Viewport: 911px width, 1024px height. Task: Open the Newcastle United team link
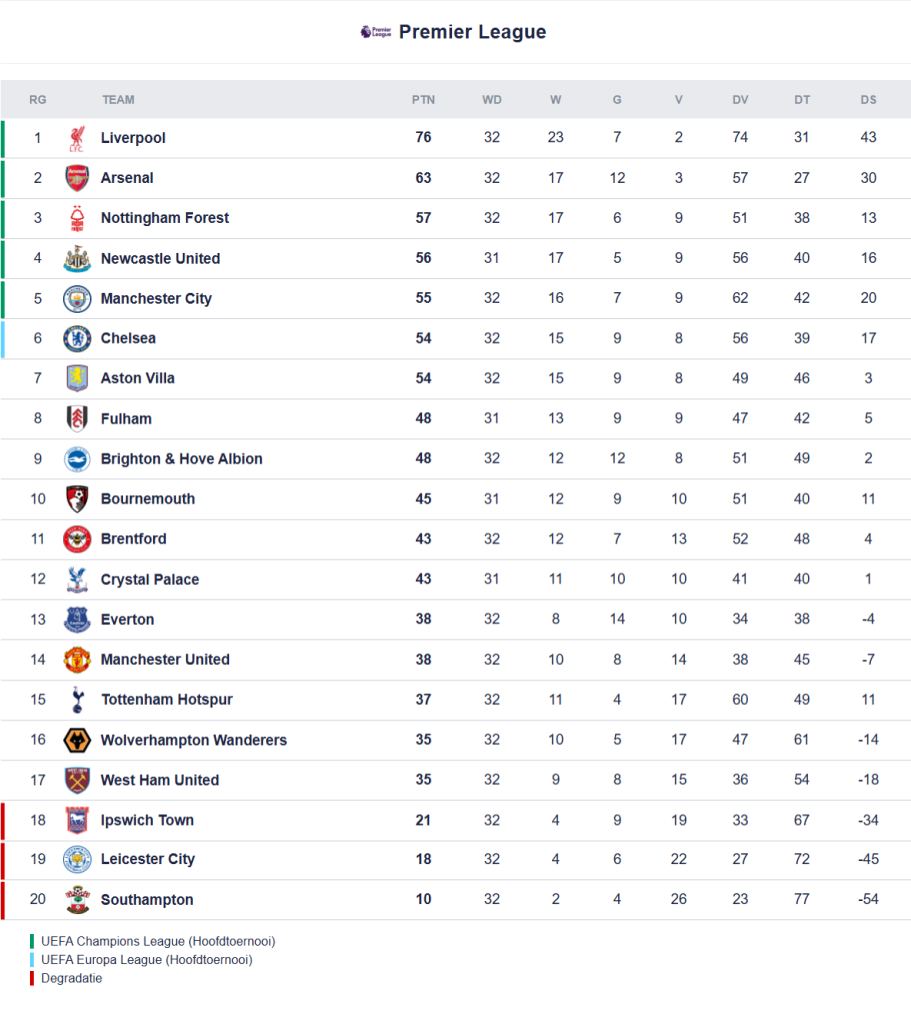[160, 258]
